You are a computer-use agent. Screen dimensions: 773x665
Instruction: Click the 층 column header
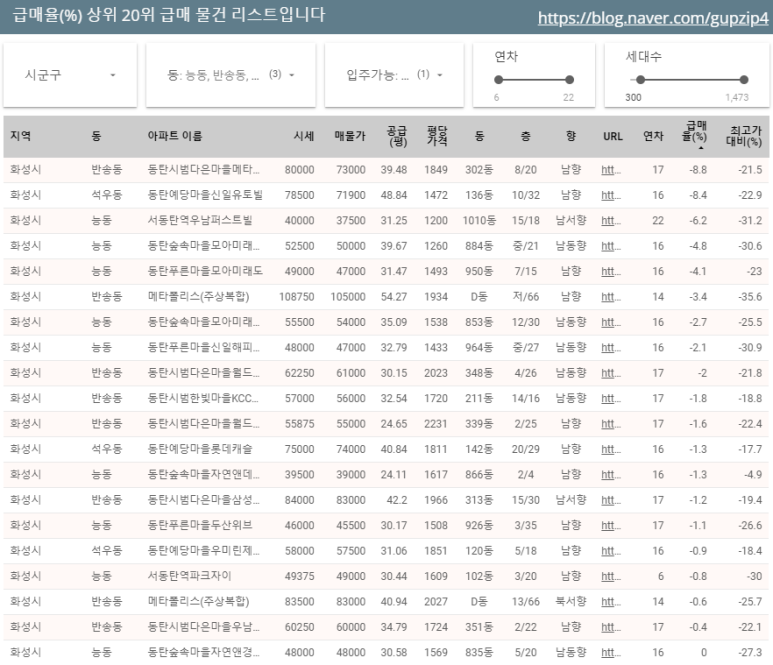click(526, 136)
